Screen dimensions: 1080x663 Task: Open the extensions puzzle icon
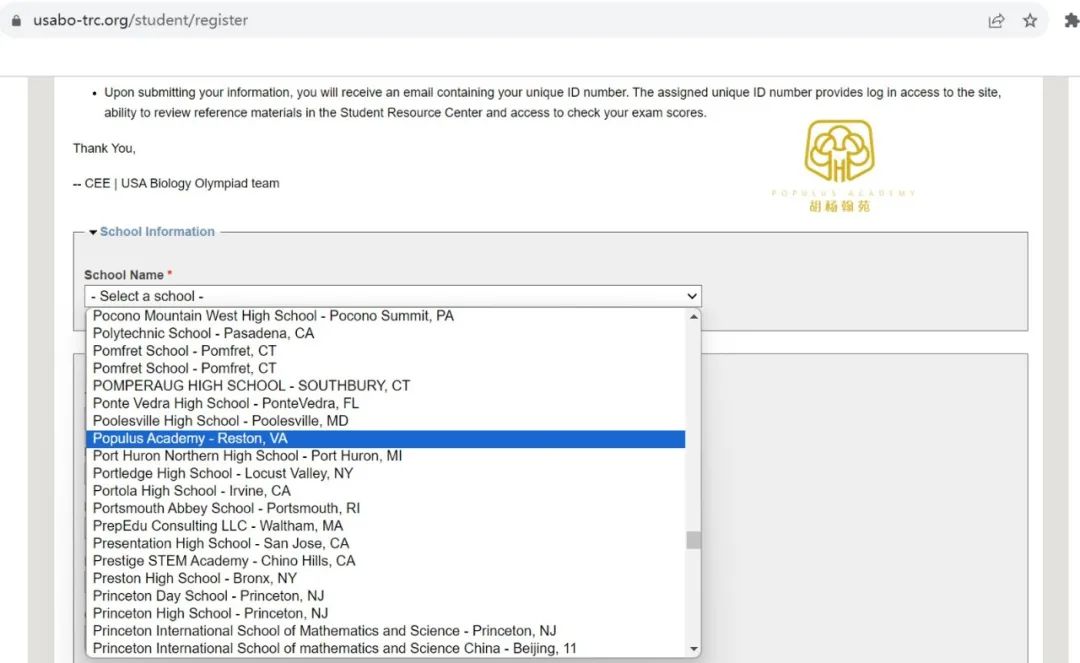click(x=1071, y=21)
